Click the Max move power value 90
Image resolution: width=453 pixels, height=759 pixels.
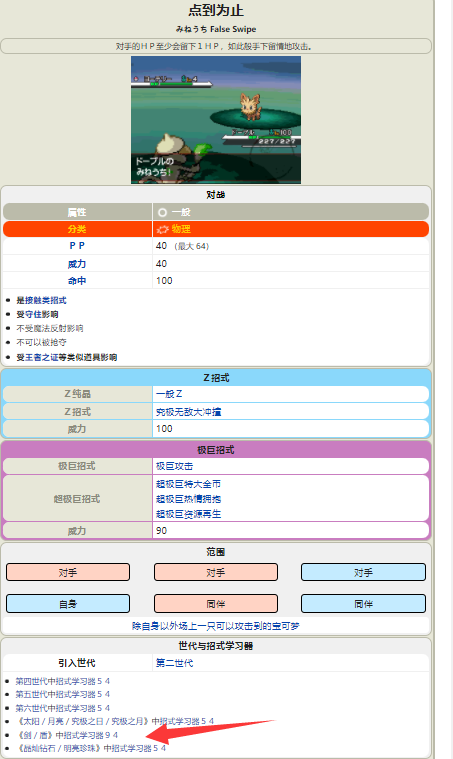point(162,531)
